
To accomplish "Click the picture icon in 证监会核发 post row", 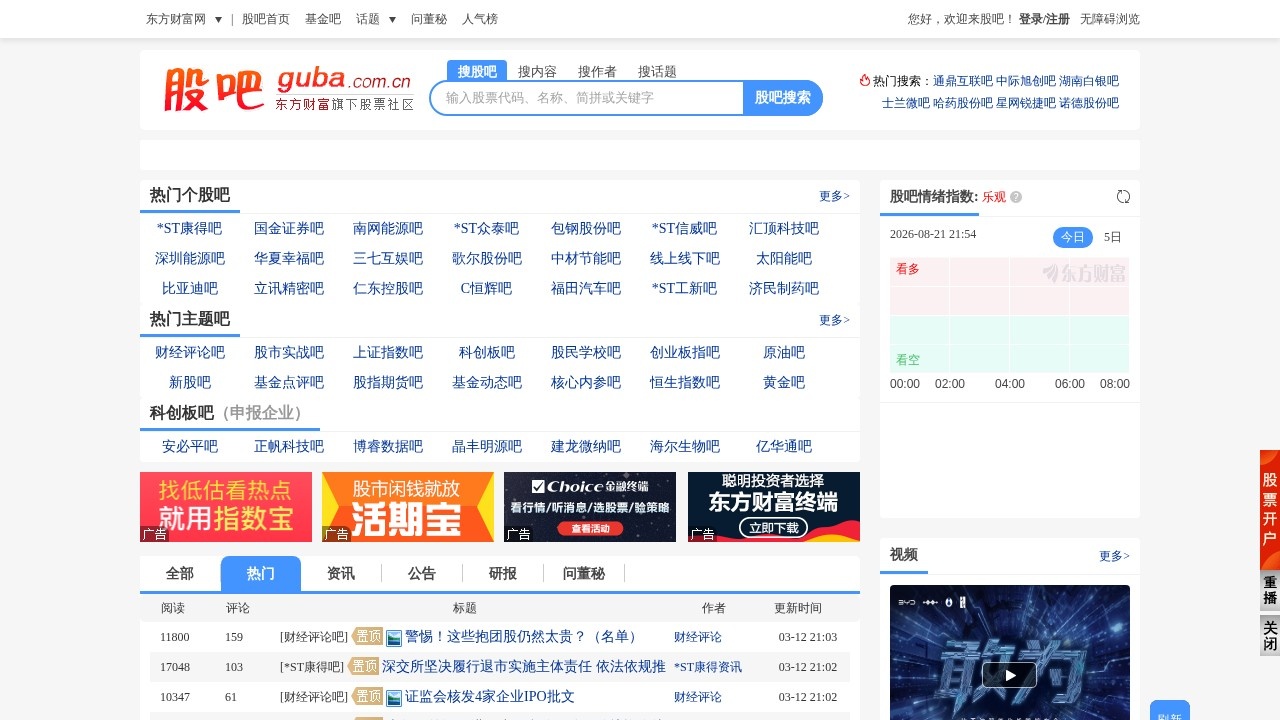I will pyautogui.click(x=394, y=698).
